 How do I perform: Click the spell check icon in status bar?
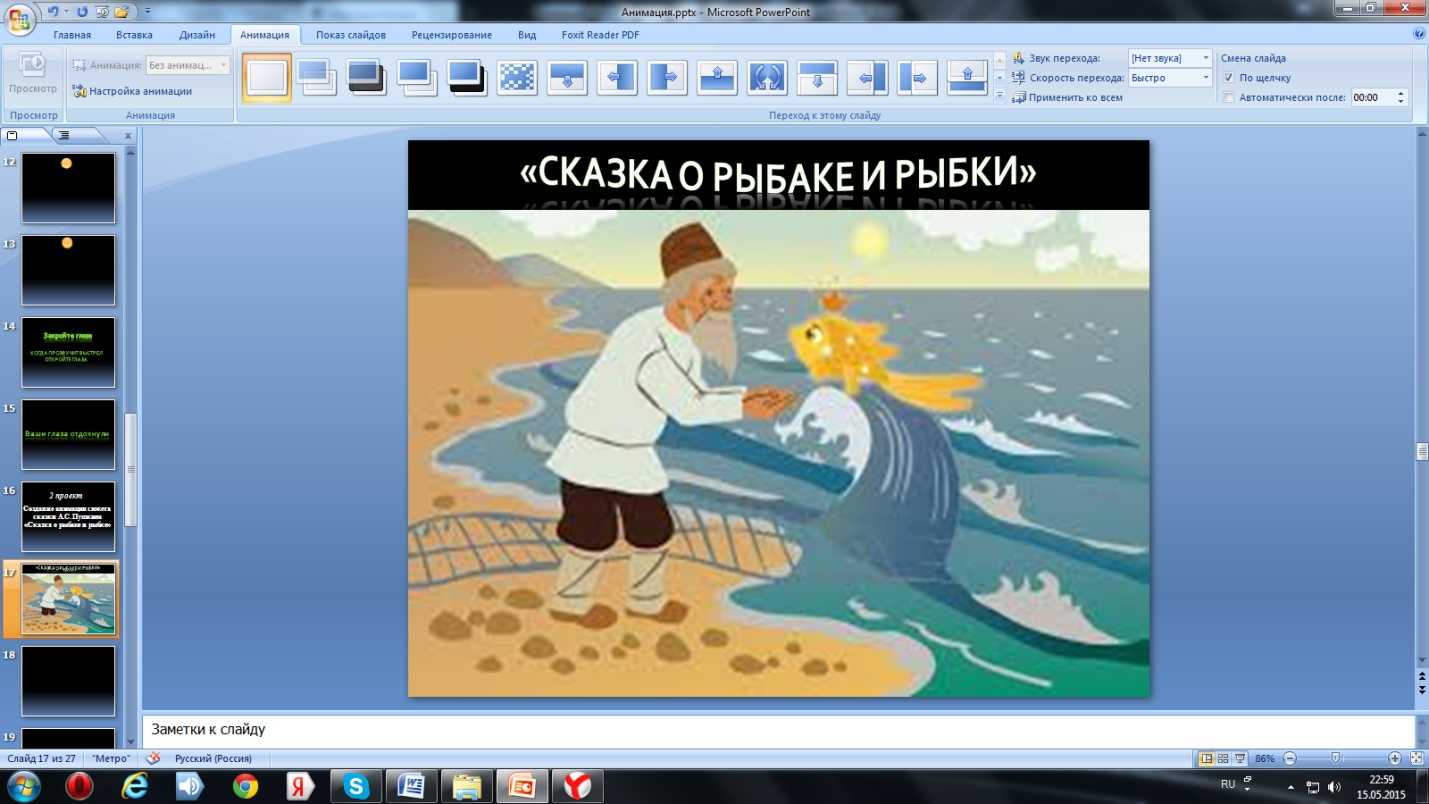pyautogui.click(x=153, y=758)
